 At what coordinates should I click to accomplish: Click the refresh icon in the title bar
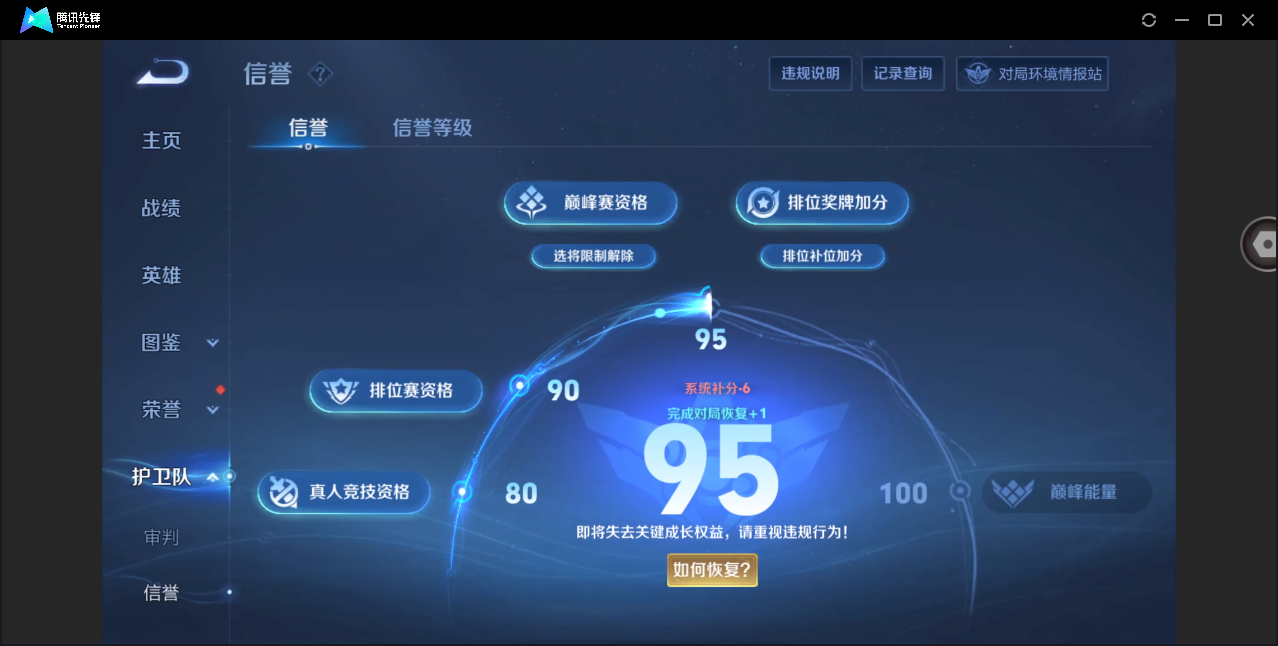[x=1149, y=20]
